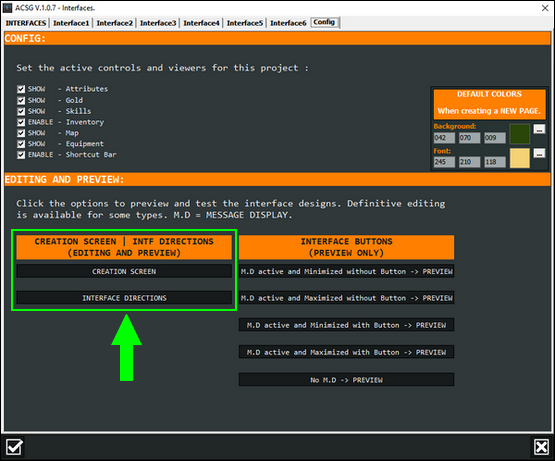Click the INTERFACE DIRECTIONS button
This screenshot has height=461, width=555.
coord(124,298)
